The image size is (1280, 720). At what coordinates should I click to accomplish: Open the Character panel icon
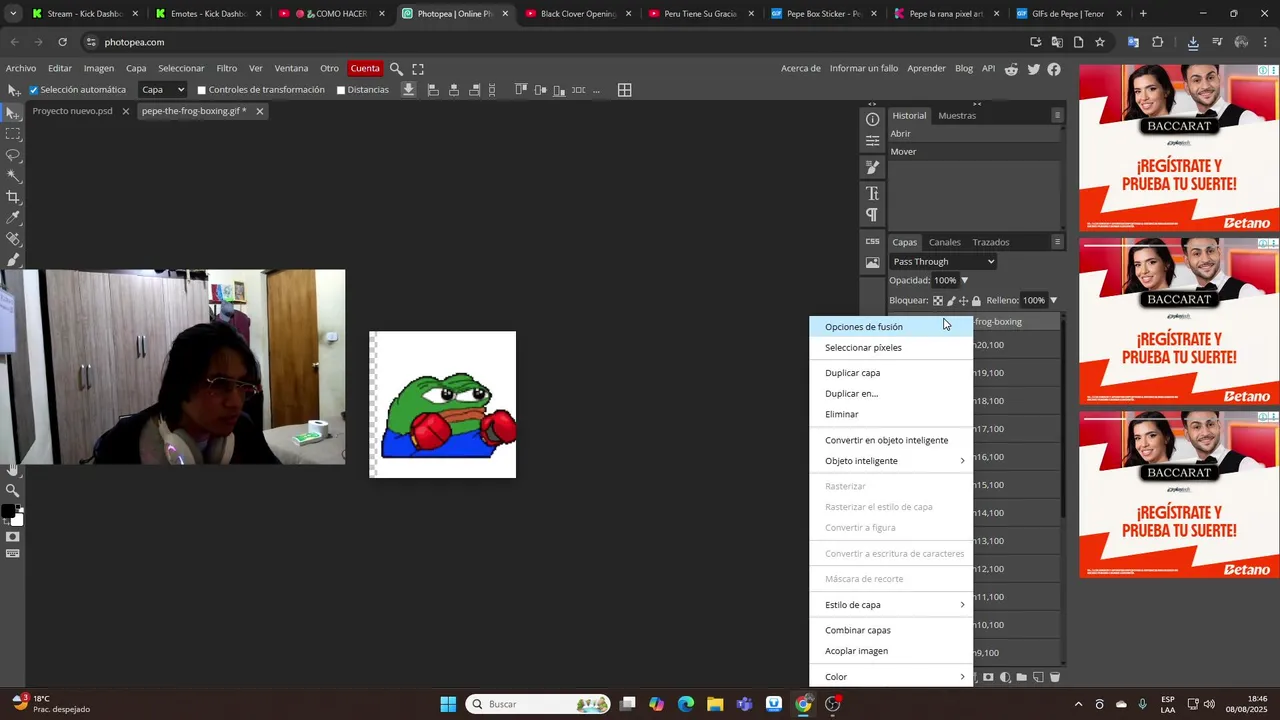pyautogui.click(x=872, y=193)
